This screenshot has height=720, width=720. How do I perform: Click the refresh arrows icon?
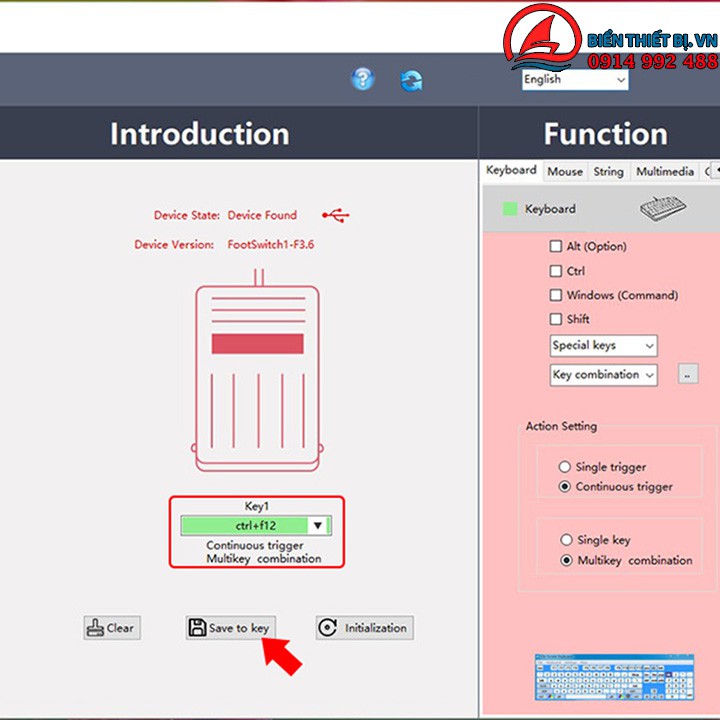(411, 81)
